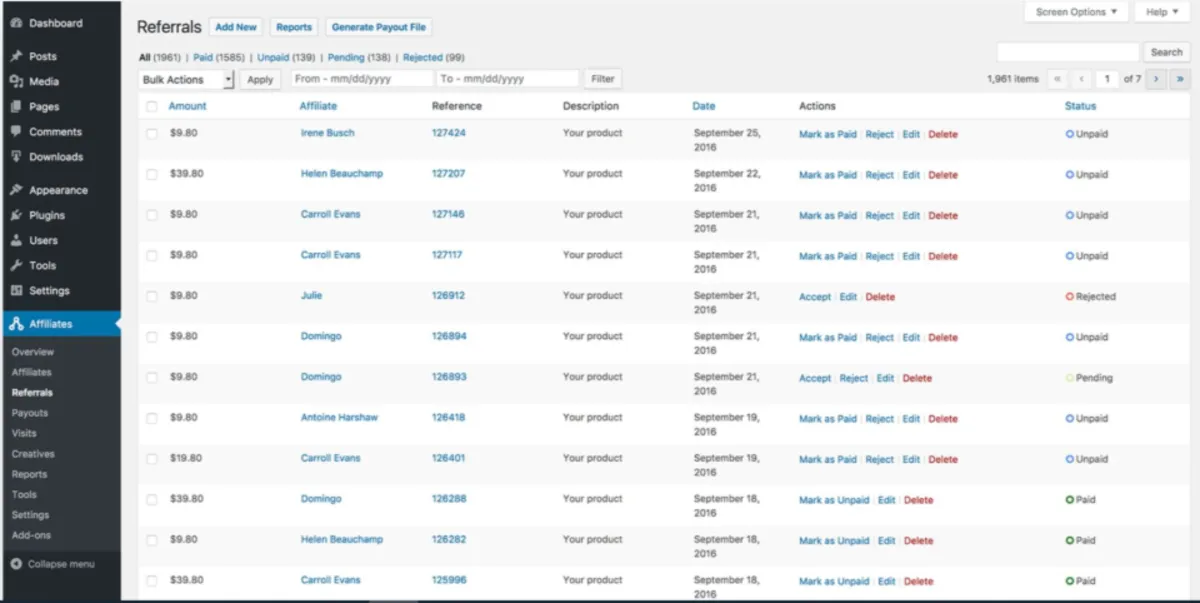This screenshot has height=603, width=1200.
Task: Click the Appearance paintbrush icon
Action: click(16, 190)
